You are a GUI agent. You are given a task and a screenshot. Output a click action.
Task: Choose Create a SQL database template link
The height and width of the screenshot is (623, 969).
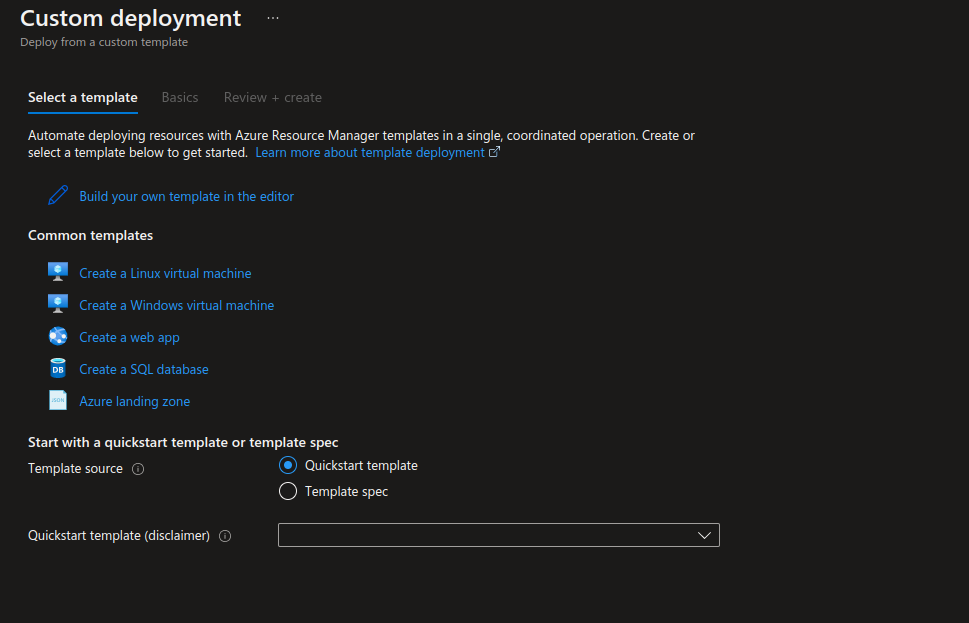coord(144,369)
